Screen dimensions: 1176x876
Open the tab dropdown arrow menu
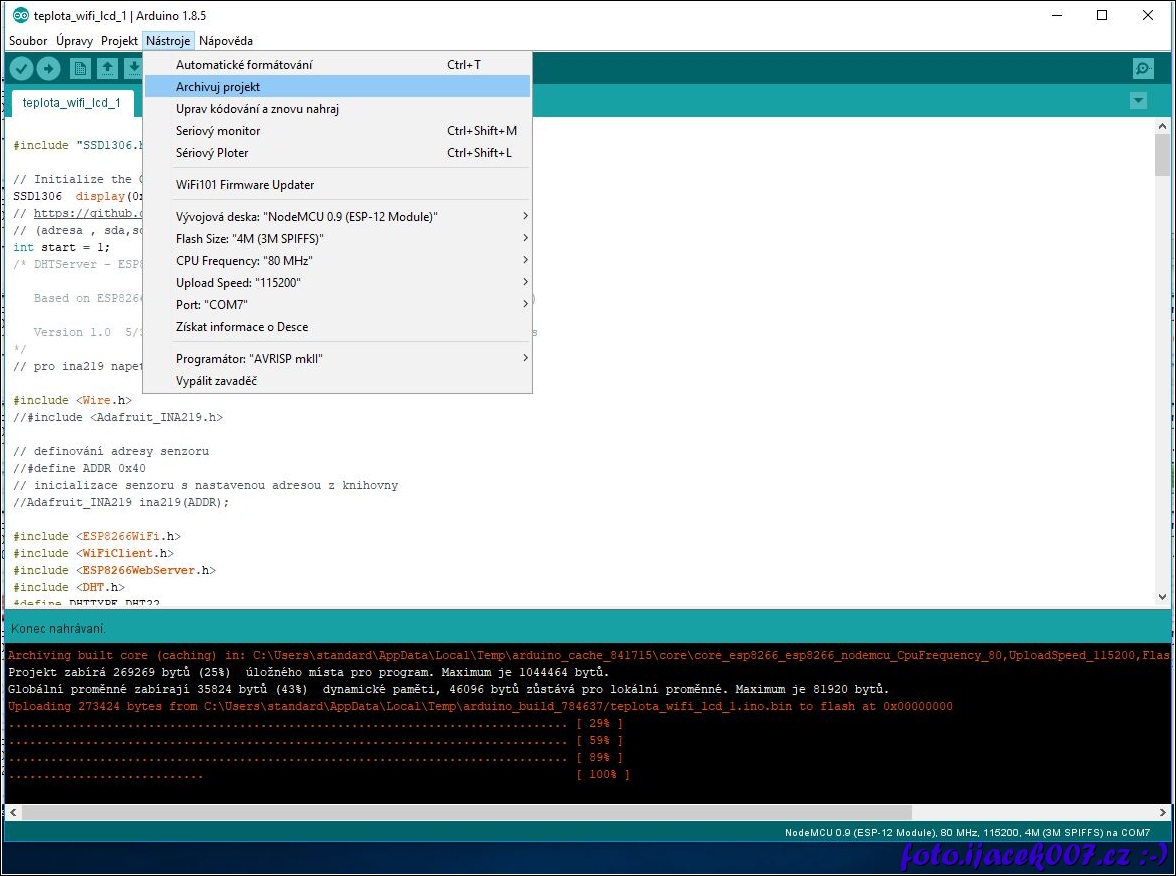(1137, 101)
